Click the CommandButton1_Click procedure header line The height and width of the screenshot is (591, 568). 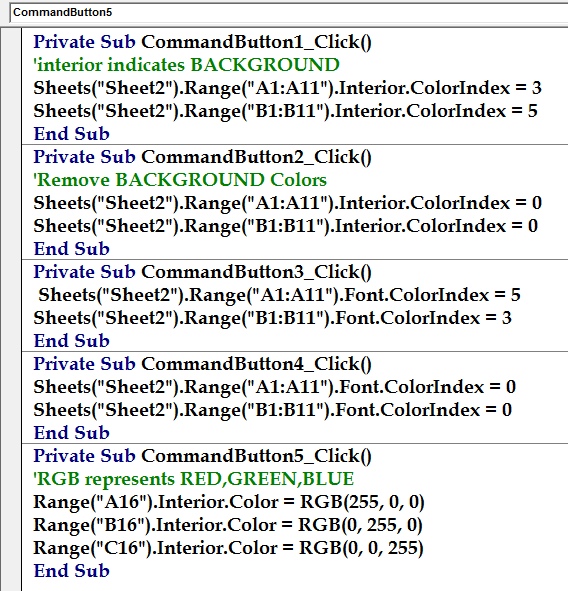(x=202, y=42)
